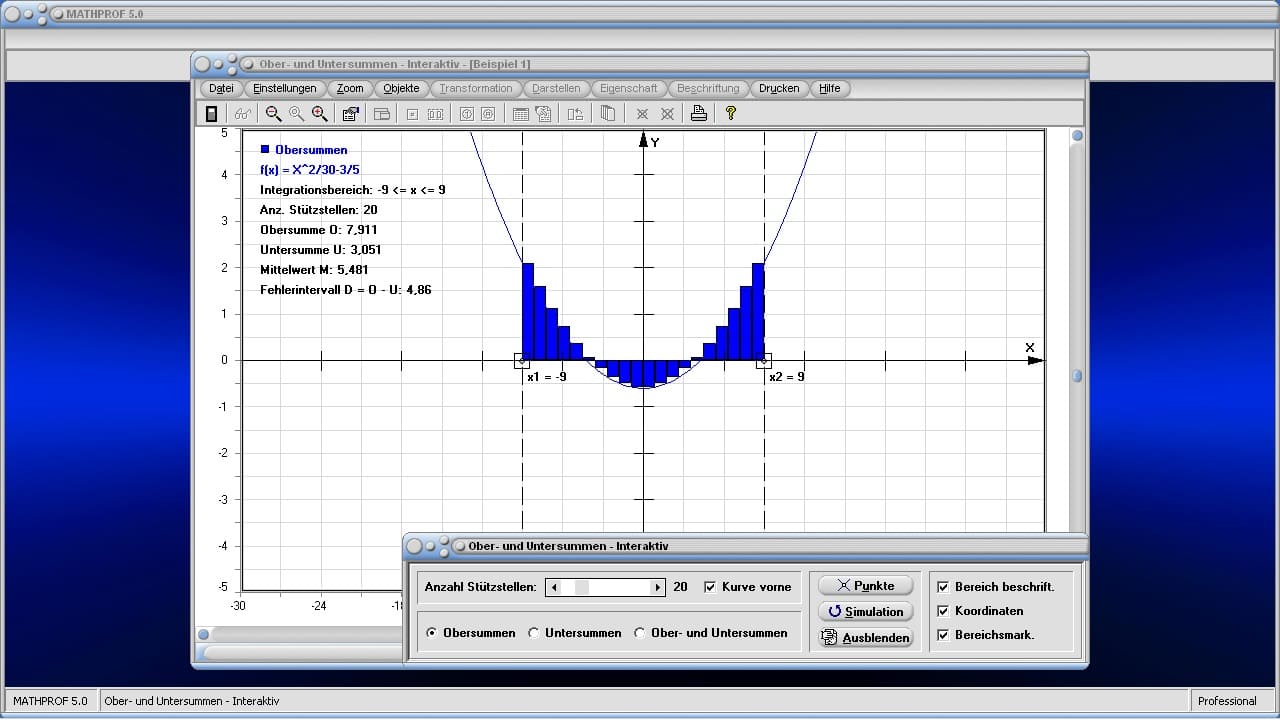Click the zoom in magnifier icon

click(320, 114)
